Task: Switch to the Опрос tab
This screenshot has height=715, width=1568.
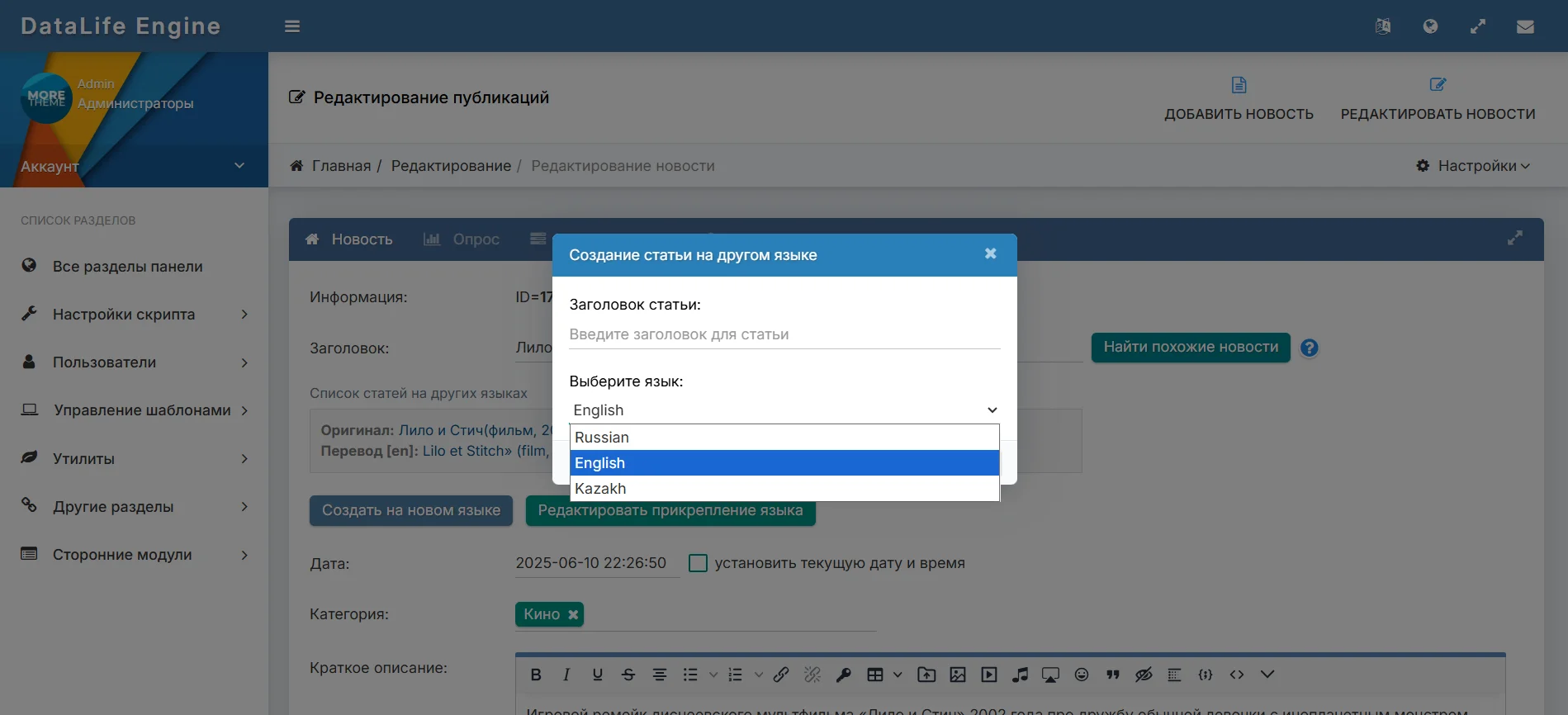Action: 462,239
